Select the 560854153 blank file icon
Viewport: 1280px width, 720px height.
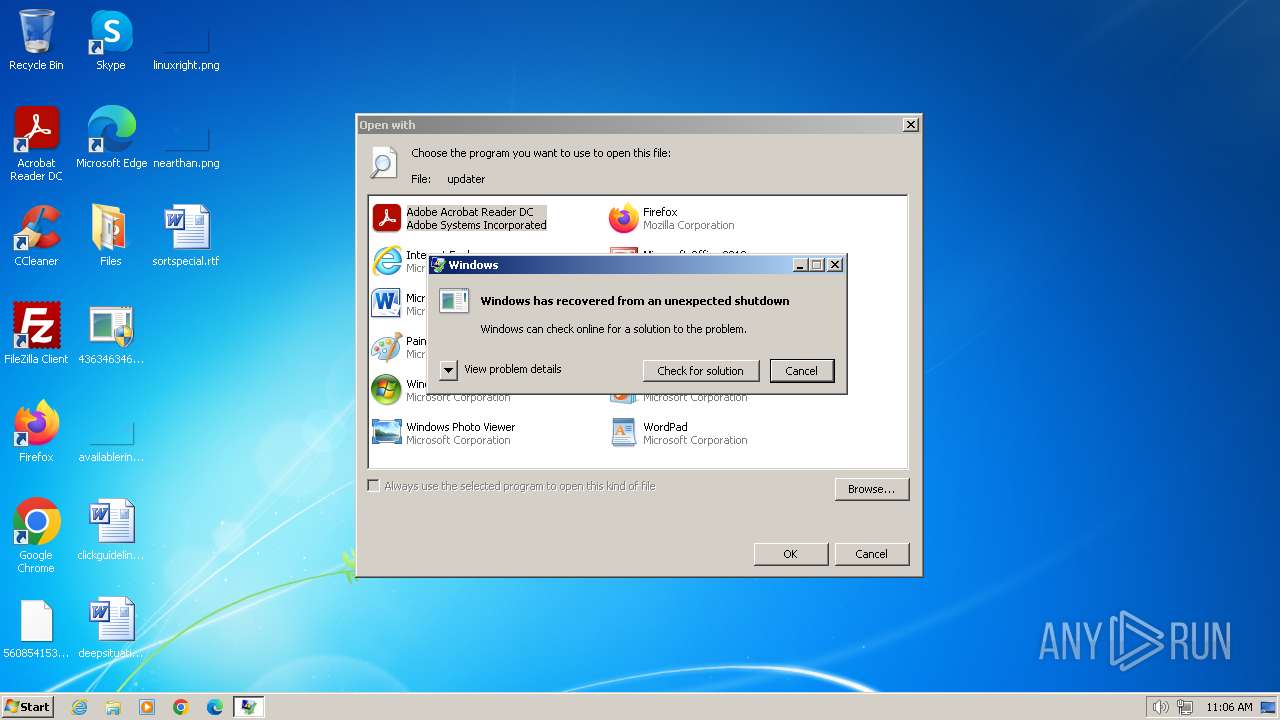[36, 628]
